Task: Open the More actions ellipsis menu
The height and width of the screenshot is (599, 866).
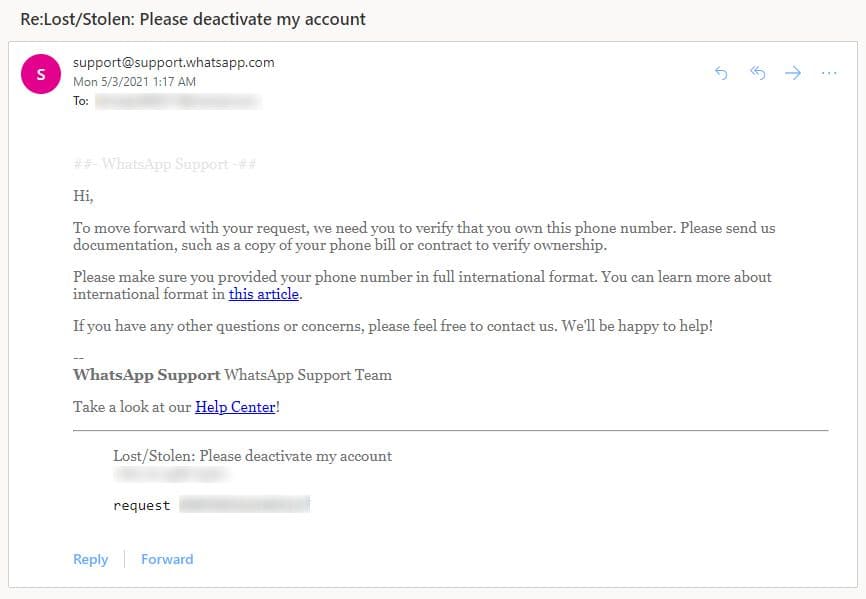Action: pos(828,73)
